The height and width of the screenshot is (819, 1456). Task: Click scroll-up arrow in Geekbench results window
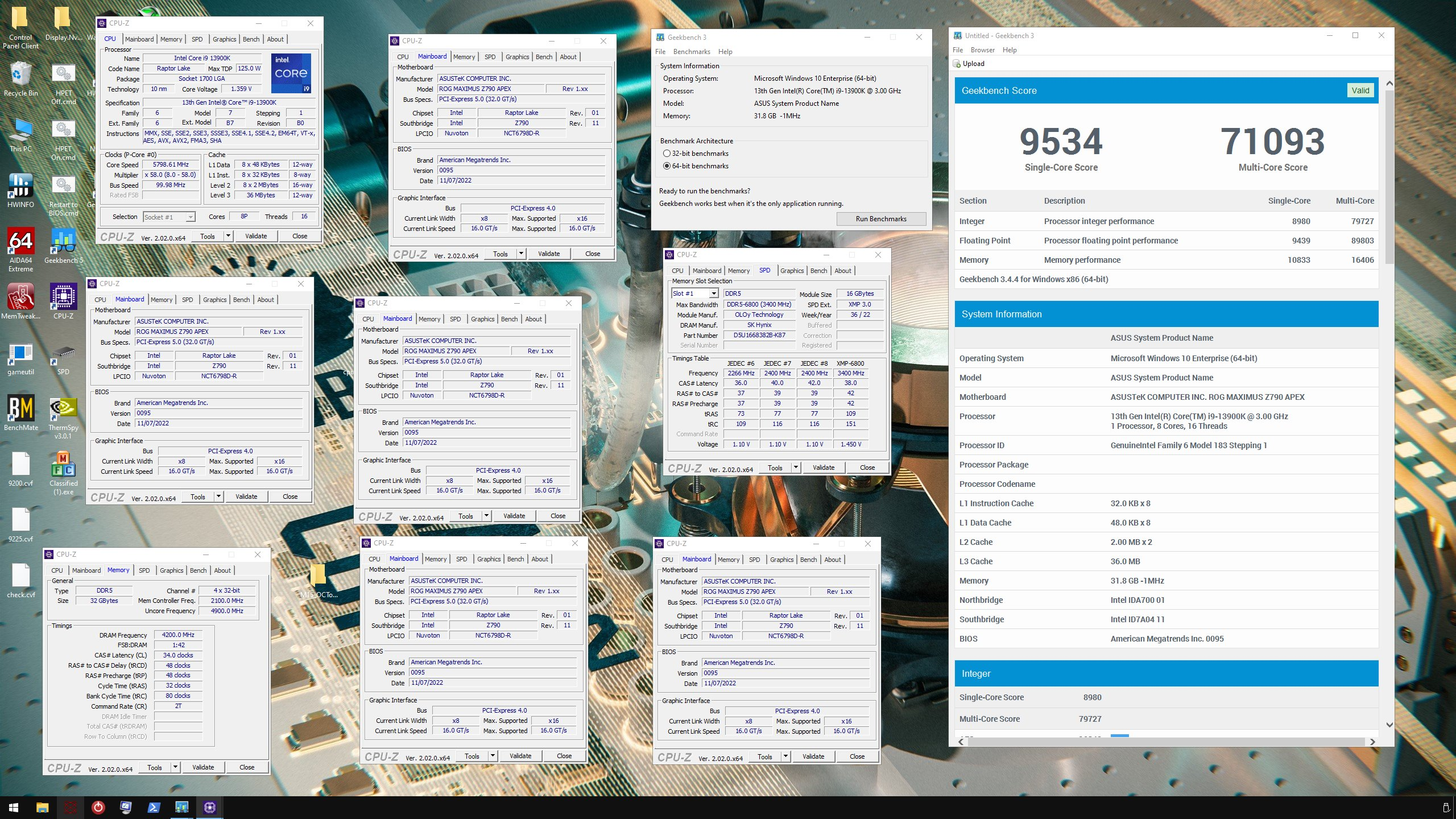[1389, 83]
